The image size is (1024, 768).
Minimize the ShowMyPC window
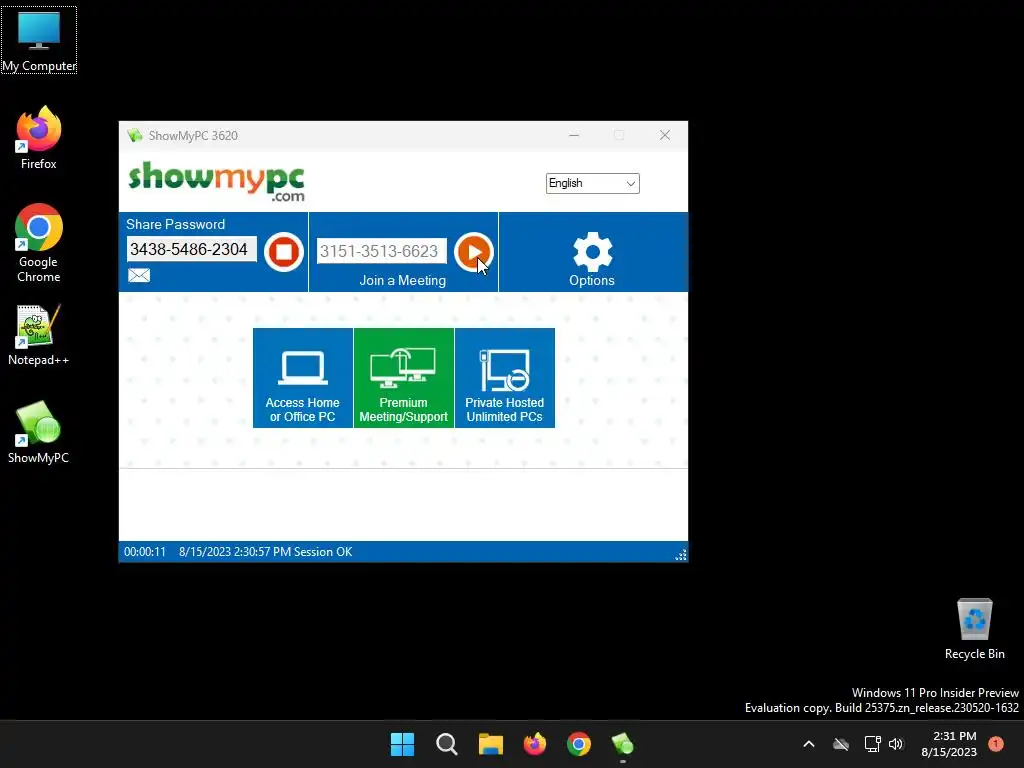point(574,135)
